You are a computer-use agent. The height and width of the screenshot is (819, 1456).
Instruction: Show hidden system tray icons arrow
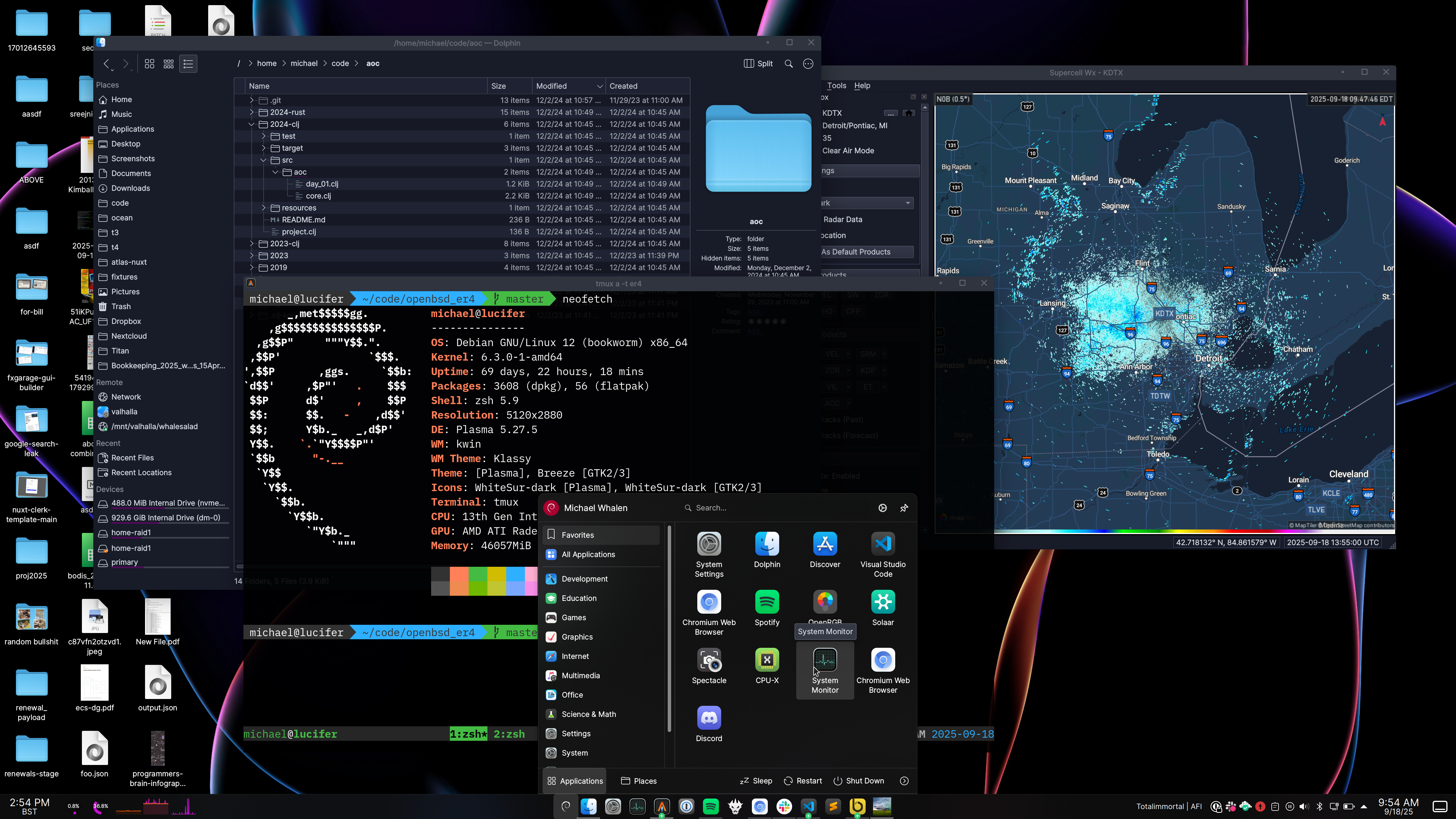[x=1364, y=806]
